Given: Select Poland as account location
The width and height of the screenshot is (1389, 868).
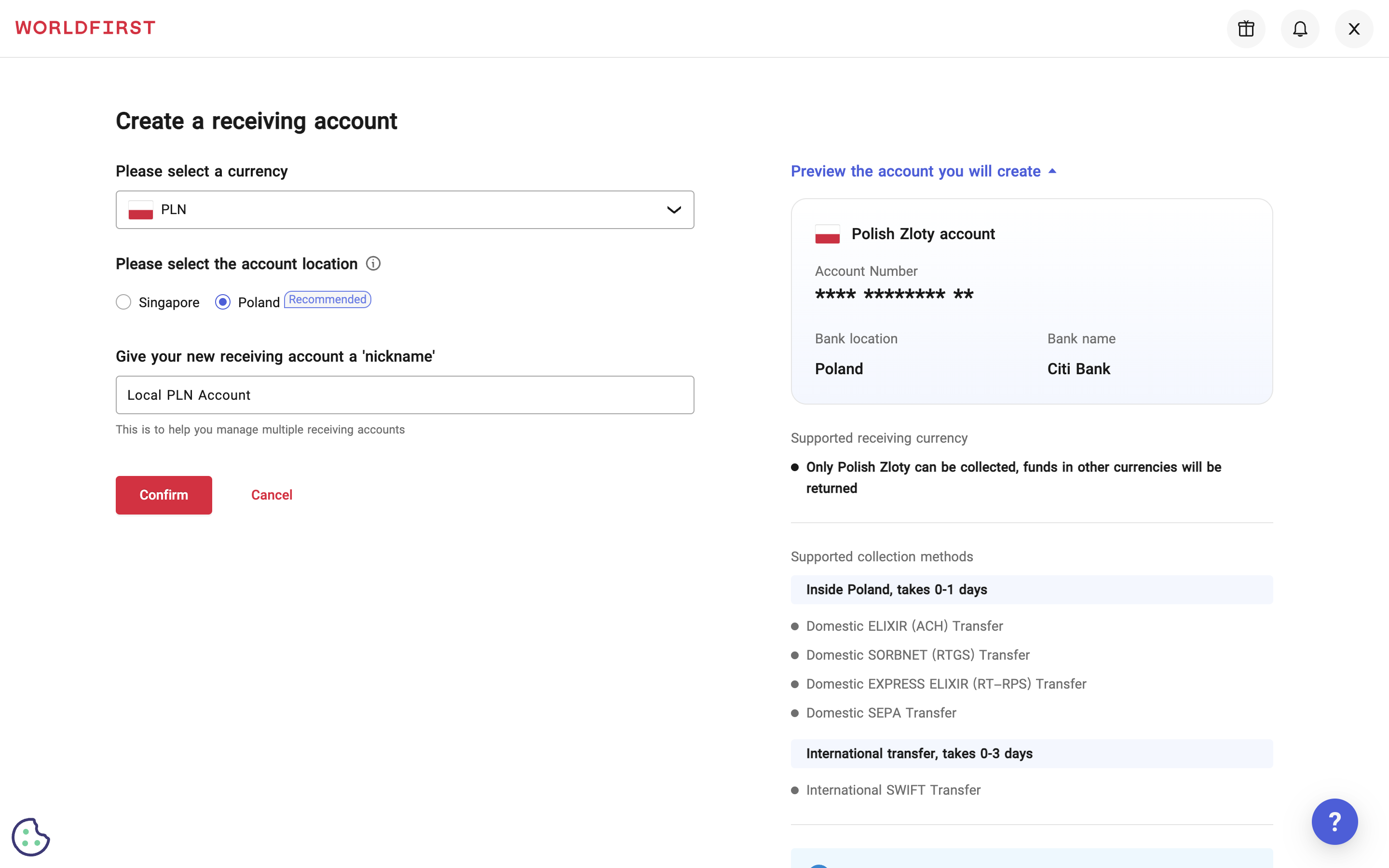Looking at the screenshot, I should coord(223,302).
